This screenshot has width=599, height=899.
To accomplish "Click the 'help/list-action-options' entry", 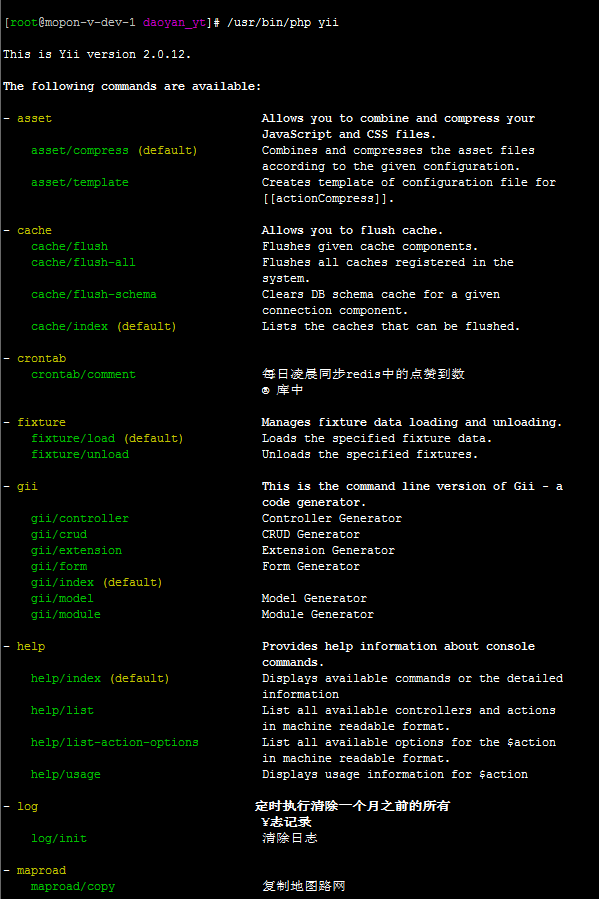I will pyautogui.click(x=115, y=742).
